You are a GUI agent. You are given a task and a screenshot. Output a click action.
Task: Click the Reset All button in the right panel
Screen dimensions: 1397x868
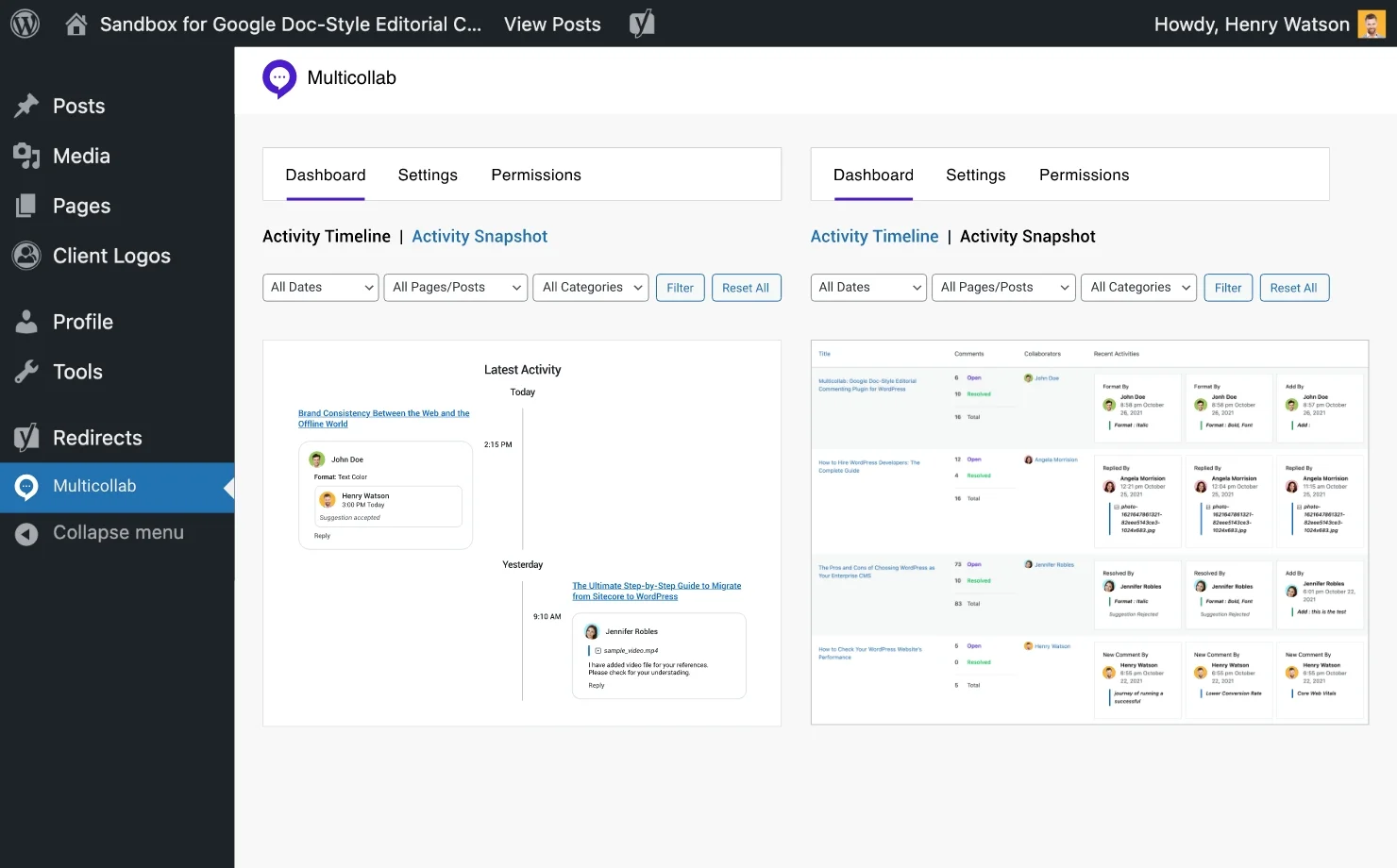[x=1294, y=288]
